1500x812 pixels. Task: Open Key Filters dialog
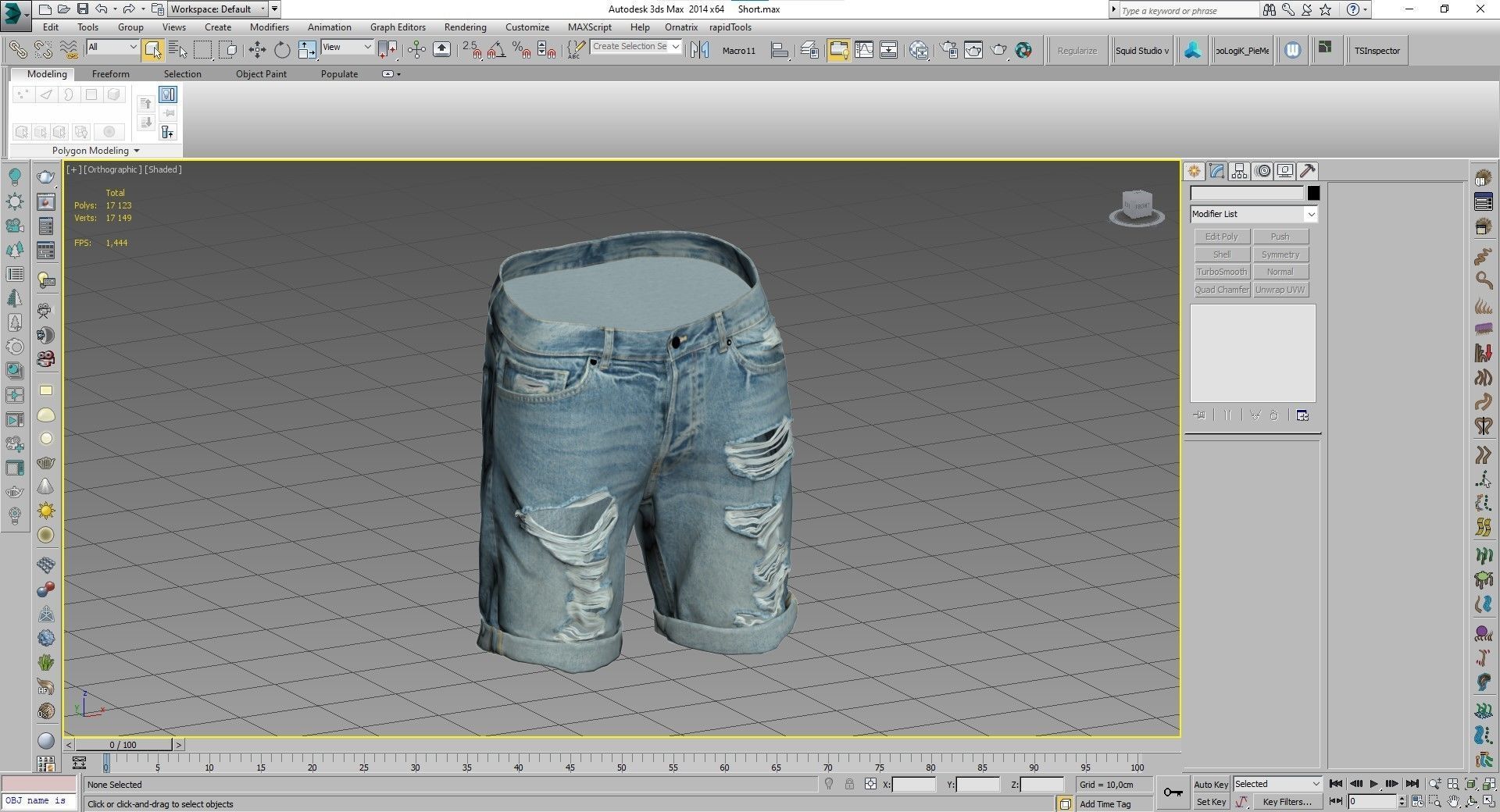tap(1287, 802)
